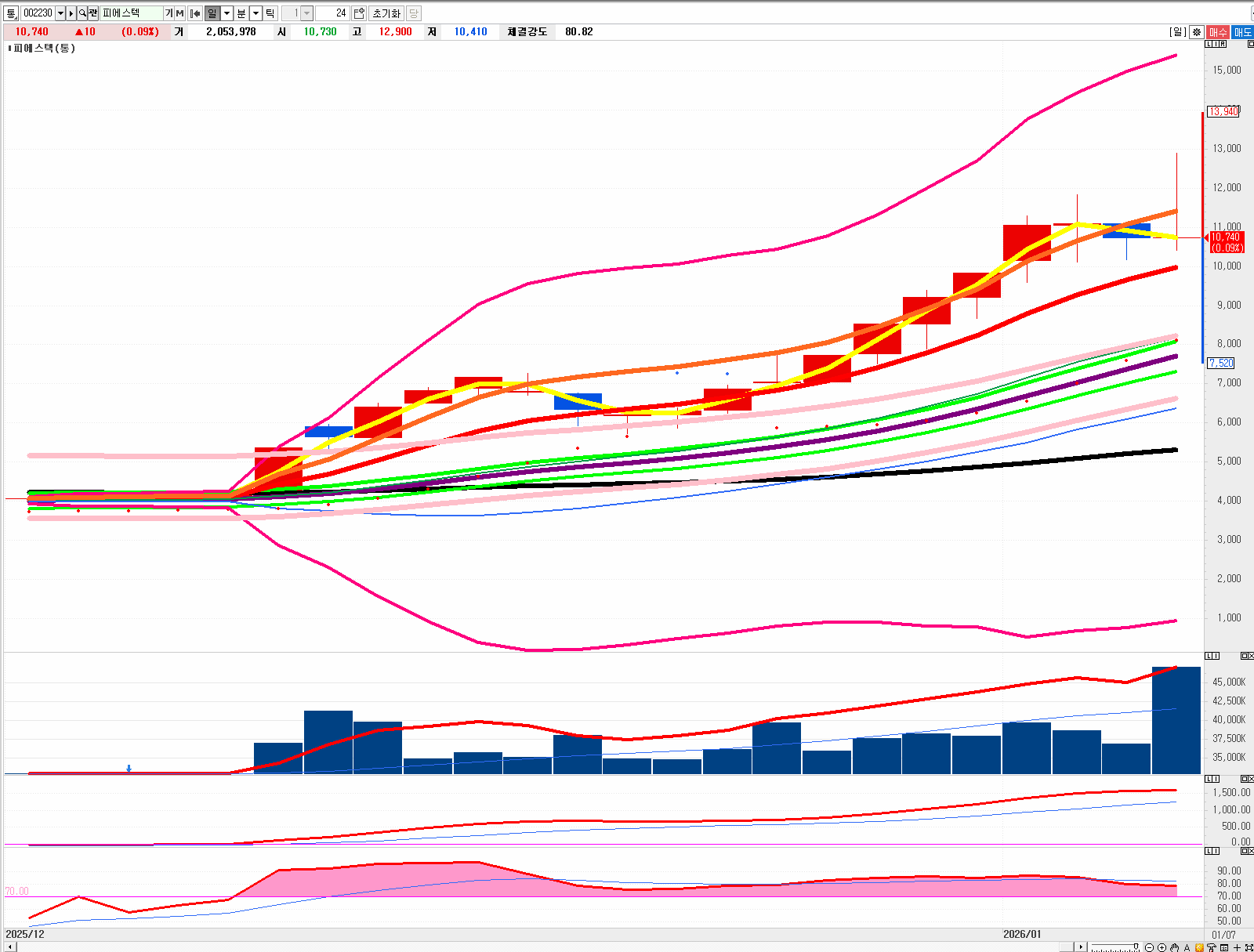Click the 초기화 reset button
Screen dimensions: 1254x952
pyautogui.click(x=386, y=13)
